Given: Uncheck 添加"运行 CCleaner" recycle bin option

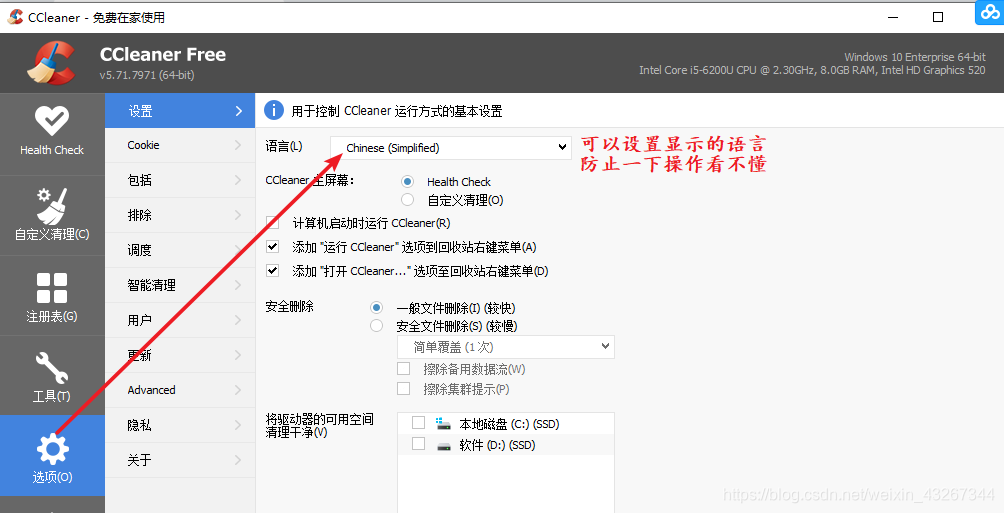Looking at the screenshot, I should point(273,247).
